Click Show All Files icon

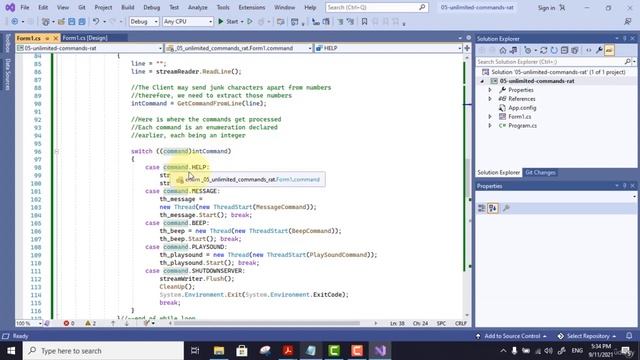tap(575, 51)
